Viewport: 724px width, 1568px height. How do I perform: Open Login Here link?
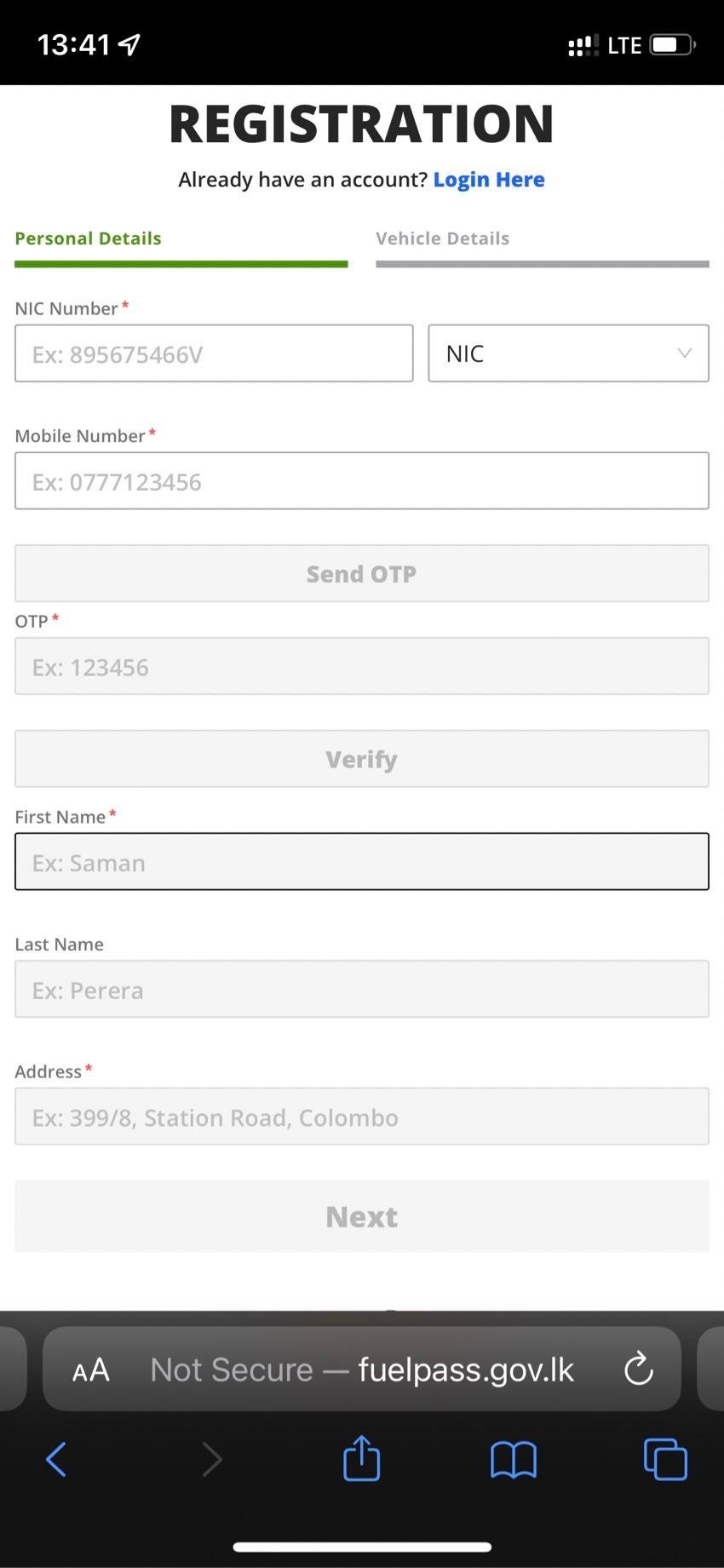coord(489,179)
